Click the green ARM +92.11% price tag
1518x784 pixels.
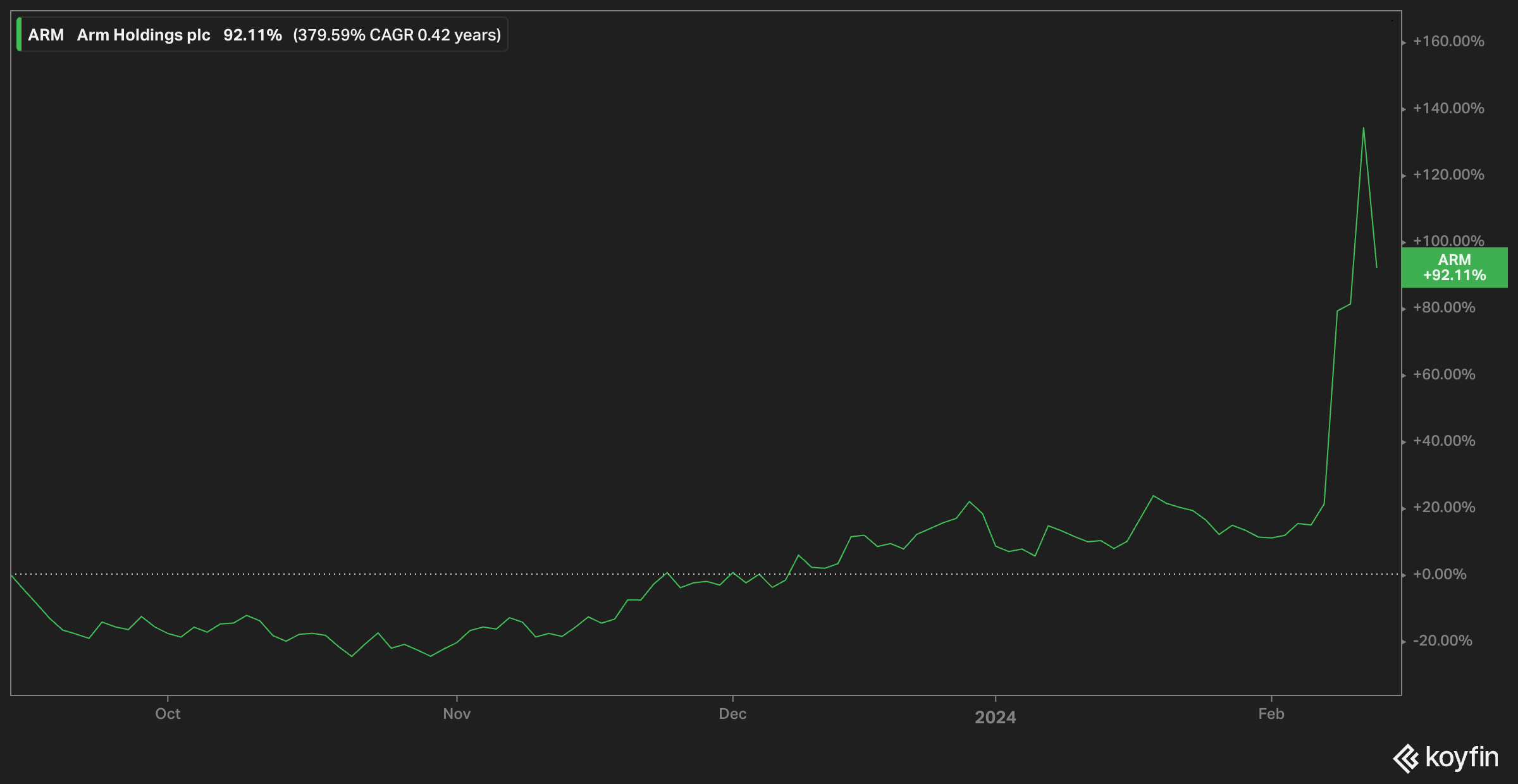[1454, 267]
